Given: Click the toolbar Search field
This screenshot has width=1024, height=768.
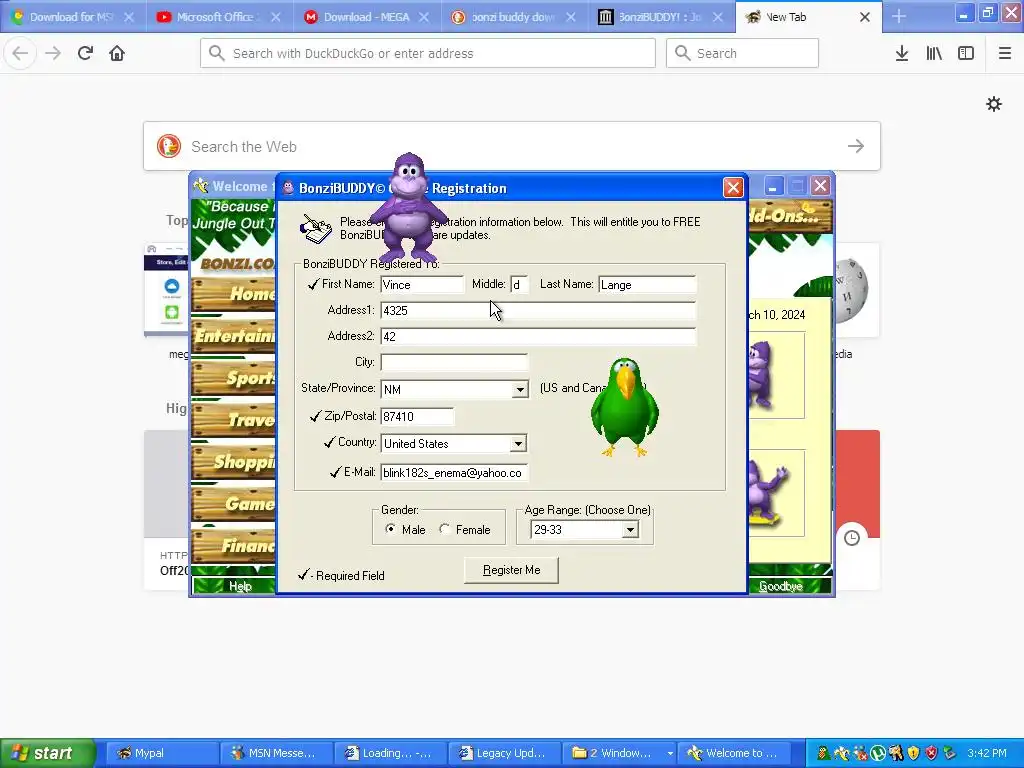Looking at the screenshot, I should coord(742,53).
